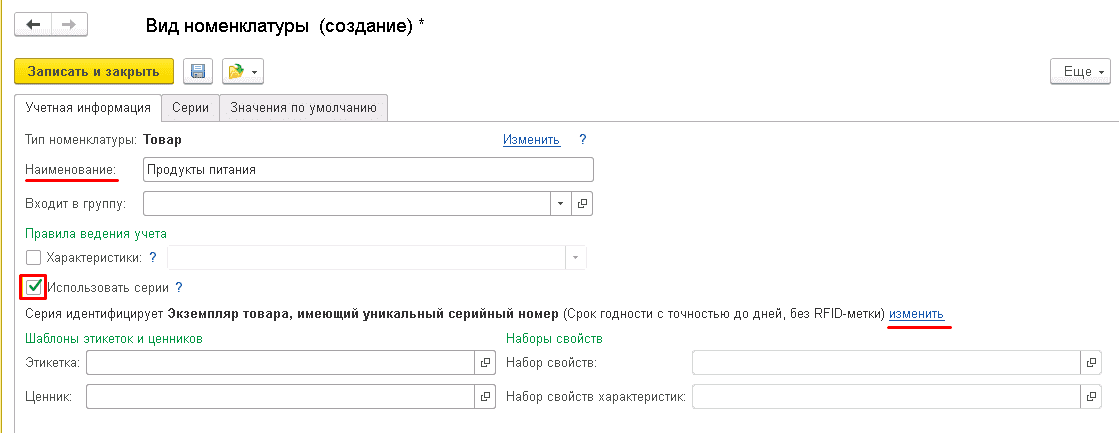
Task: Click open button of Набор свойств характеристик field
Action: 1091,397
